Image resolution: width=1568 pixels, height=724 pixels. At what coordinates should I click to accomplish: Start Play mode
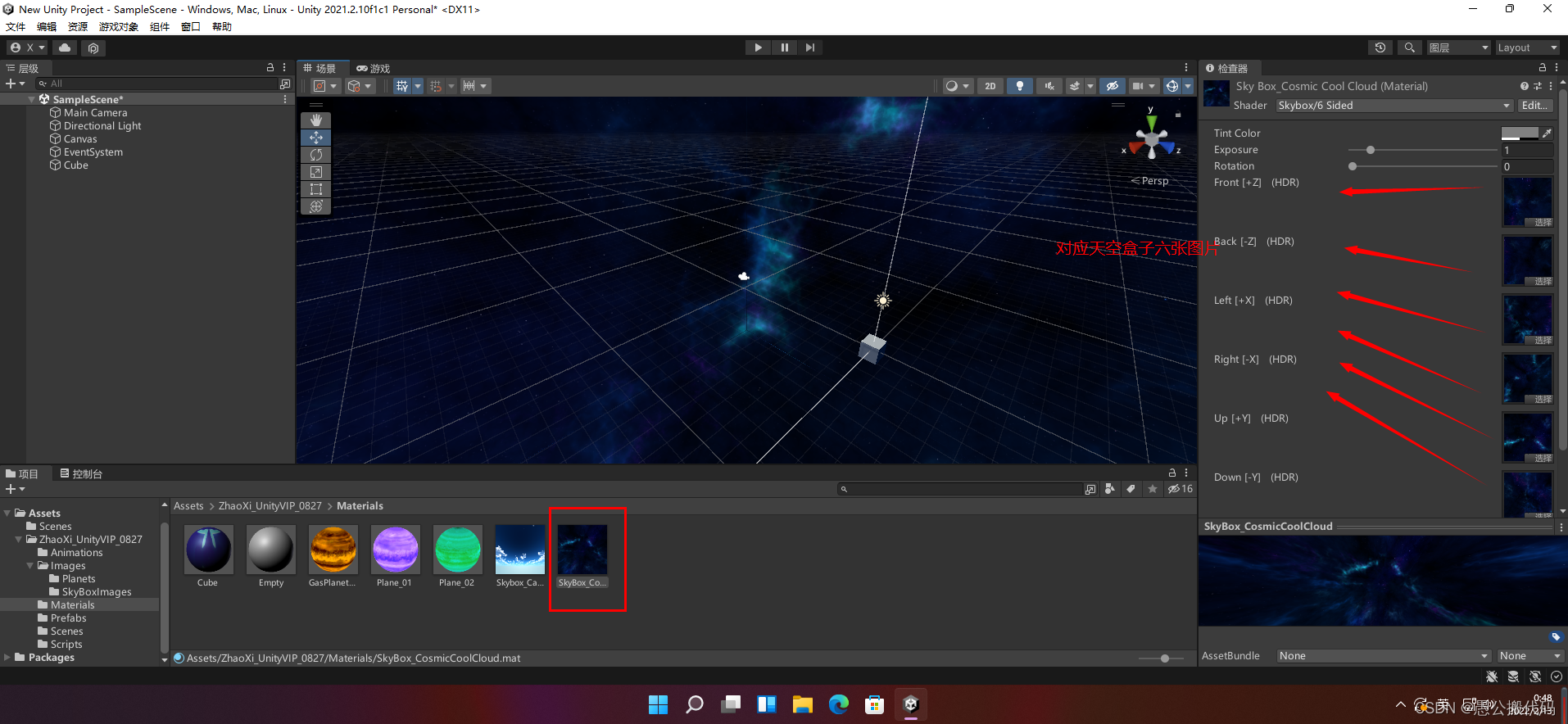pos(758,48)
